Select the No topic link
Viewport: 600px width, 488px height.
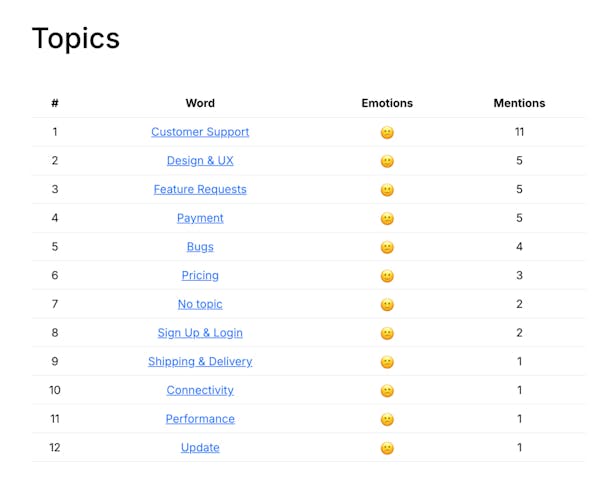coord(200,304)
